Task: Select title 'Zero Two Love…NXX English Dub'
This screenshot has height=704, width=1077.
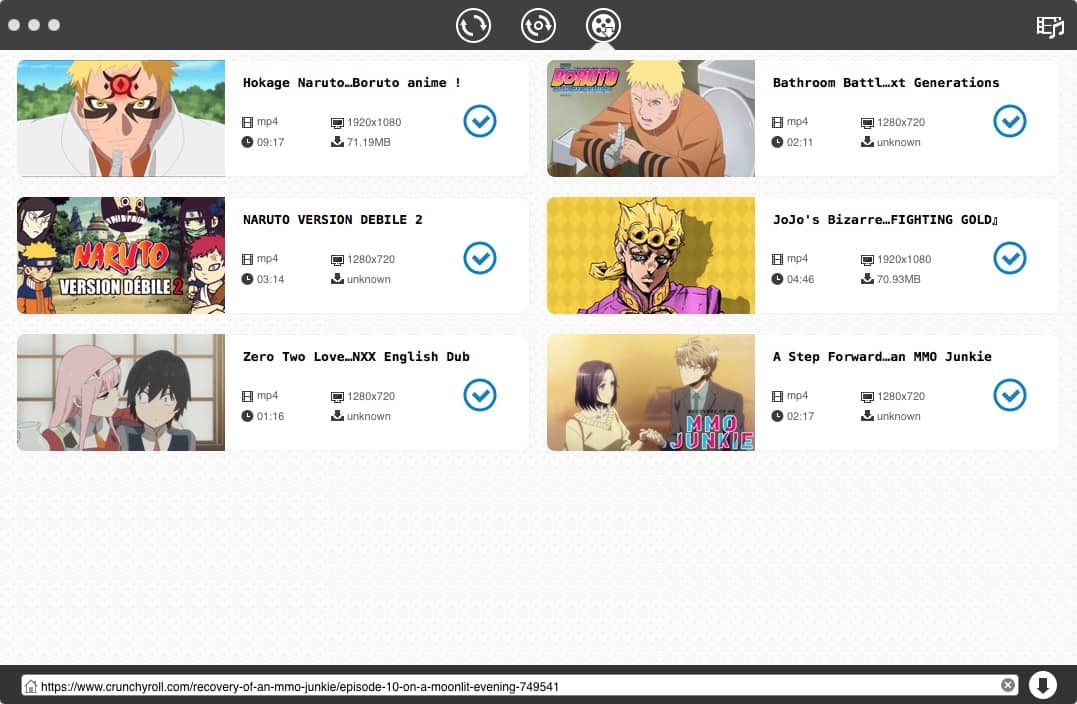Action: point(356,356)
